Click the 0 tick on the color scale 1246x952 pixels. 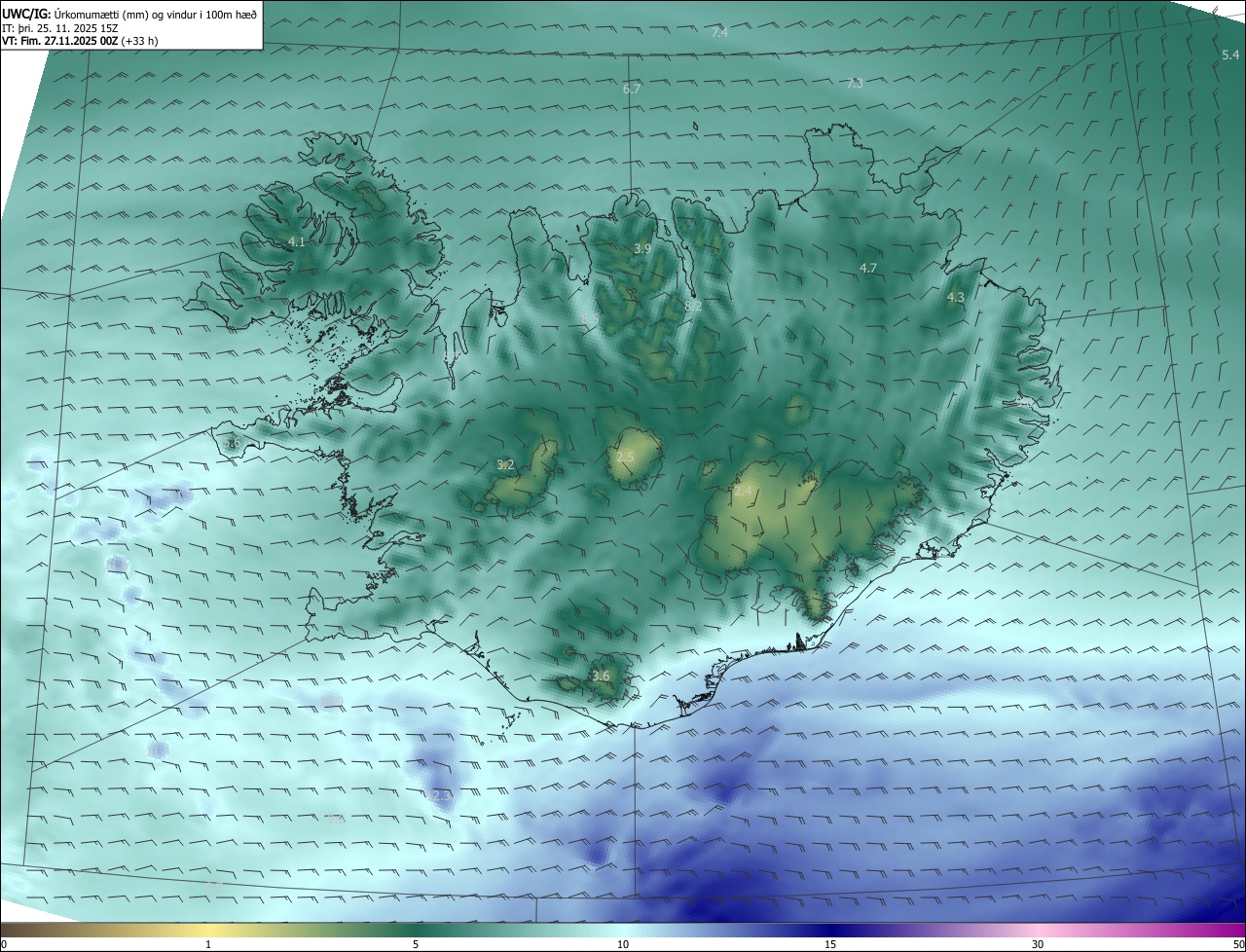coord(4,944)
